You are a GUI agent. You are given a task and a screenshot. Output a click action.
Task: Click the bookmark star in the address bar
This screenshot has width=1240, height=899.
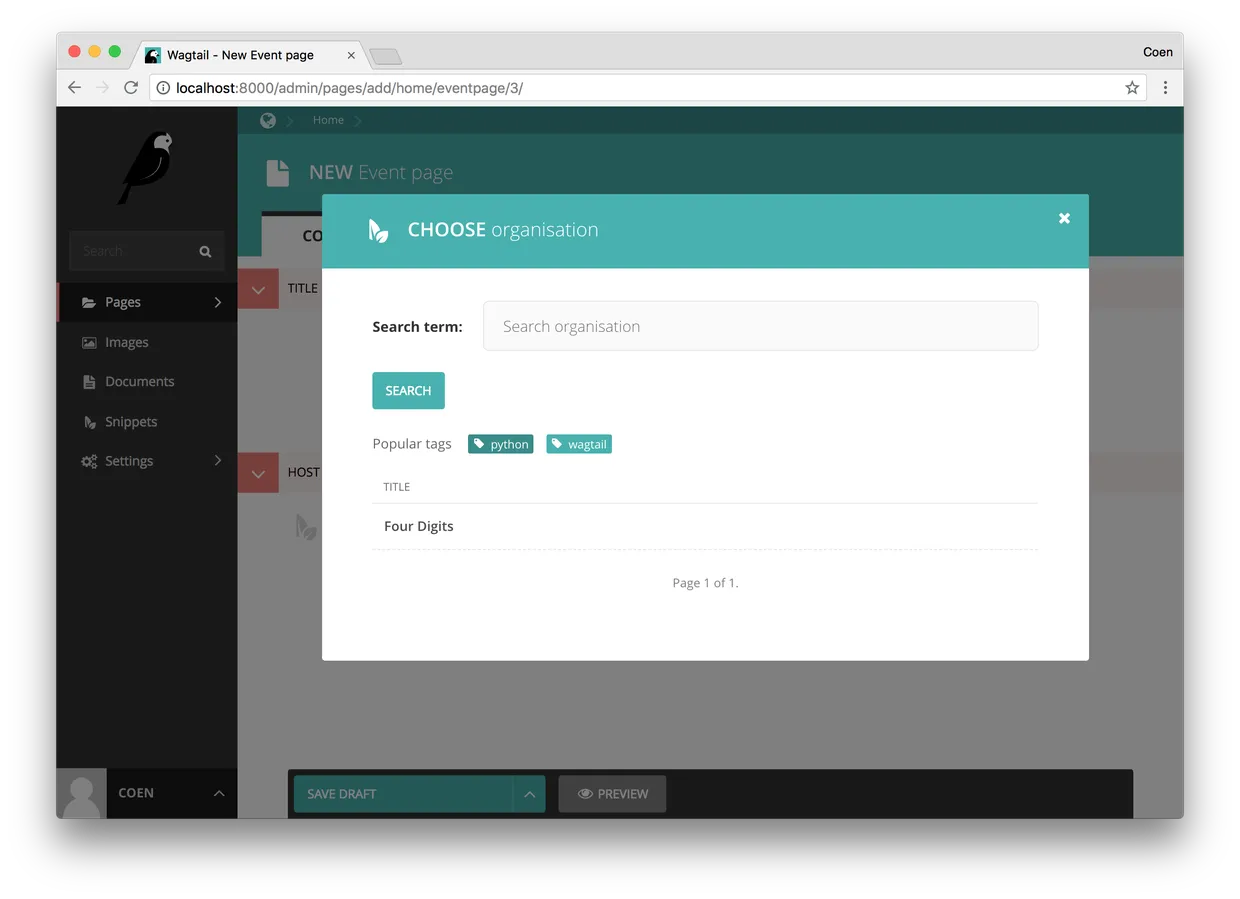[1132, 87]
